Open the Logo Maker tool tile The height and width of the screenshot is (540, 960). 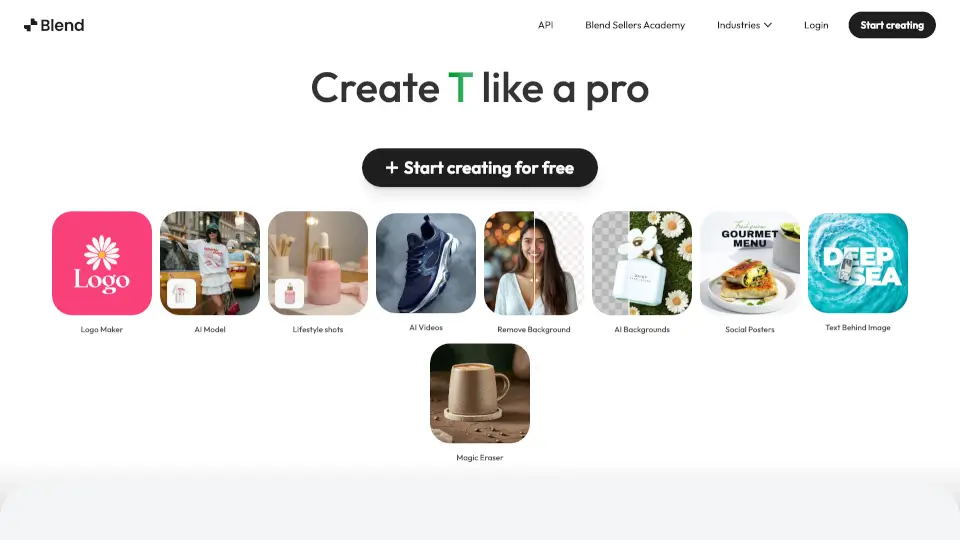tap(102, 263)
